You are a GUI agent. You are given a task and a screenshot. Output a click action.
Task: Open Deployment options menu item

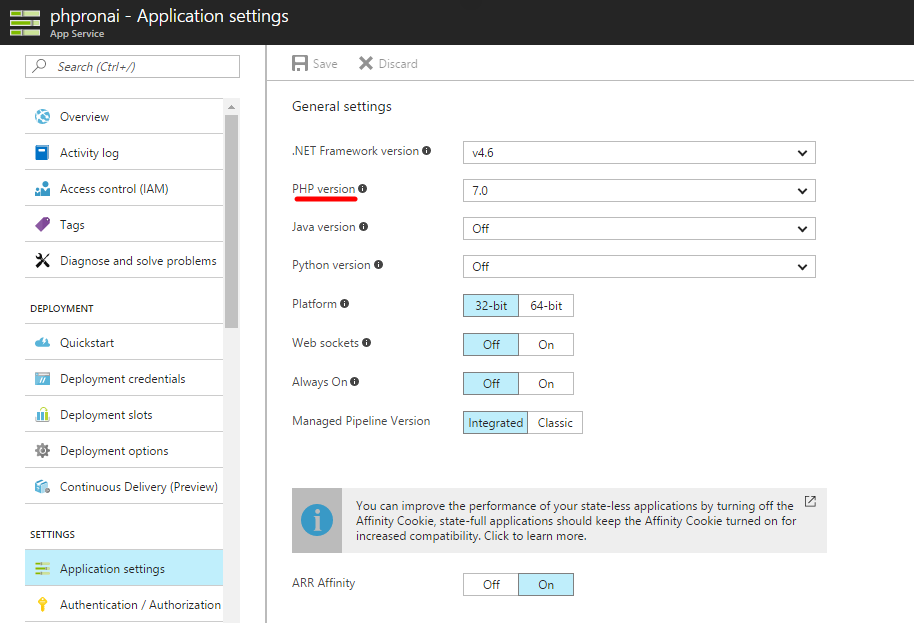(124, 450)
